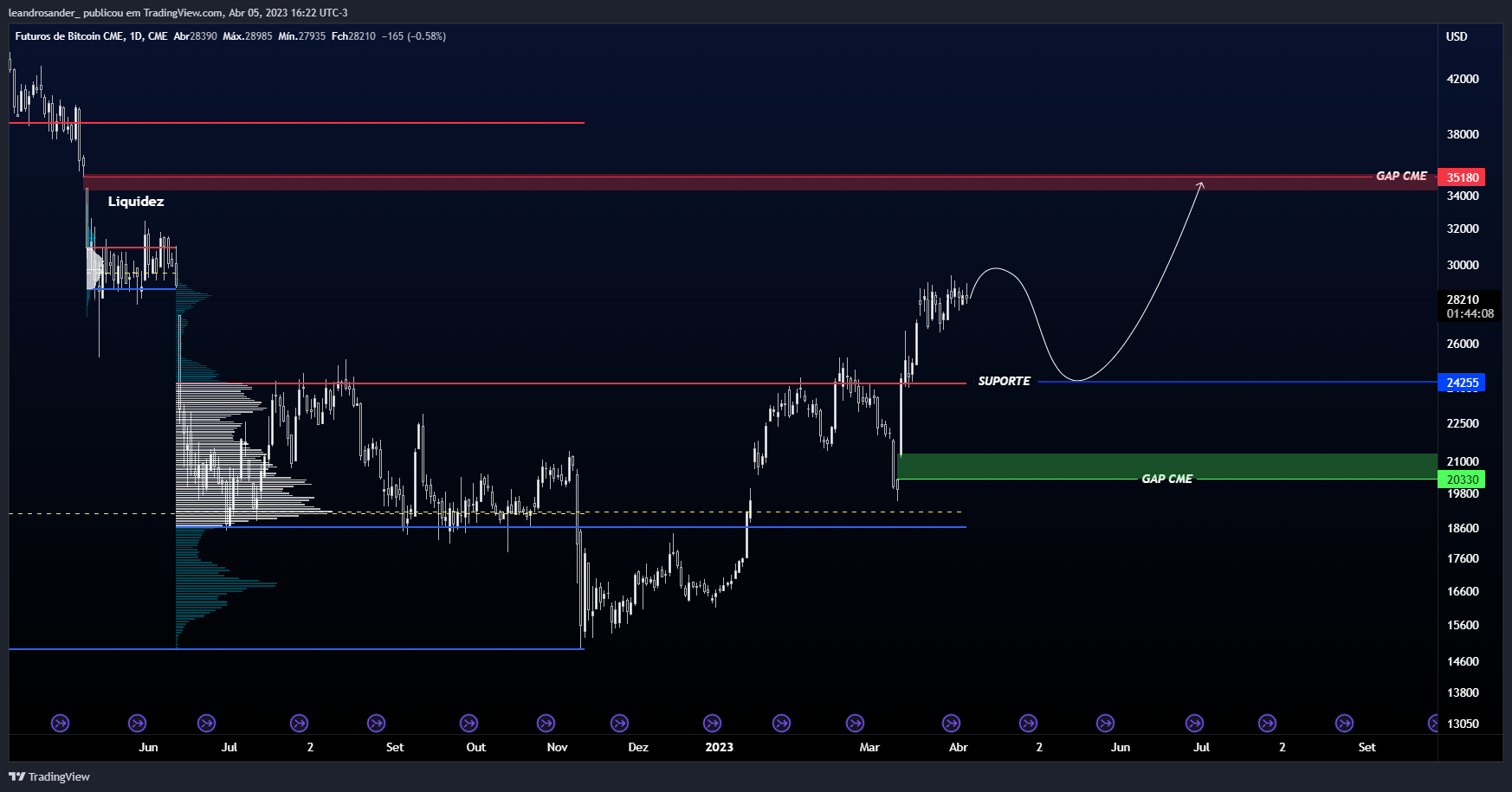Click the 2023 label on the time axis
The image size is (1512, 792).
point(719,747)
